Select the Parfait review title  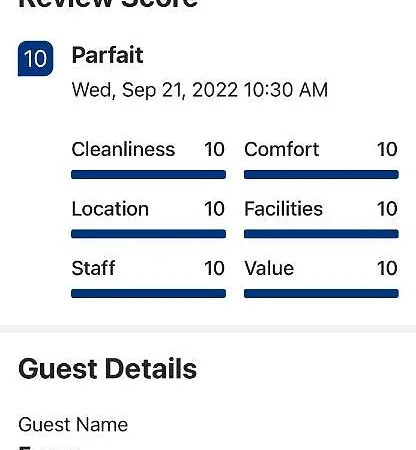(x=108, y=55)
